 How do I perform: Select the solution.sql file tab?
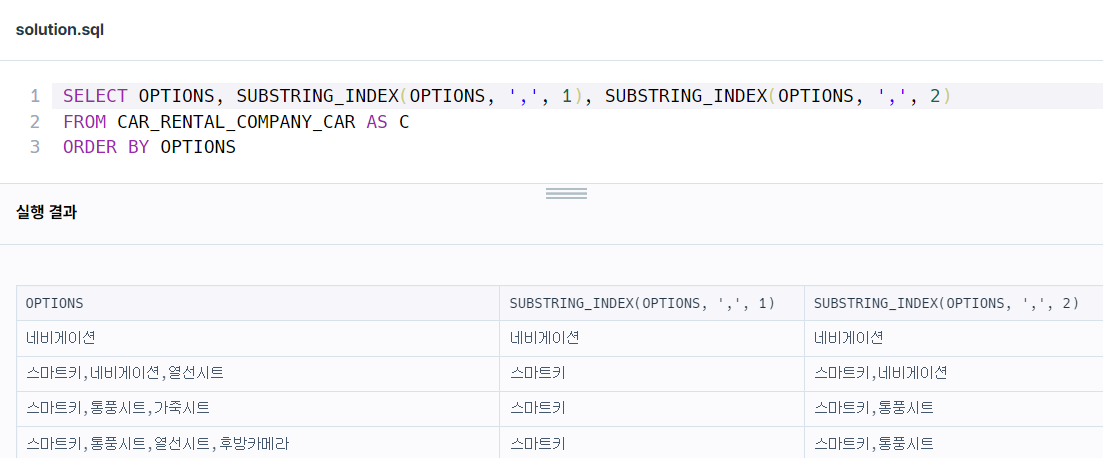pyautogui.click(x=60, y=30)
